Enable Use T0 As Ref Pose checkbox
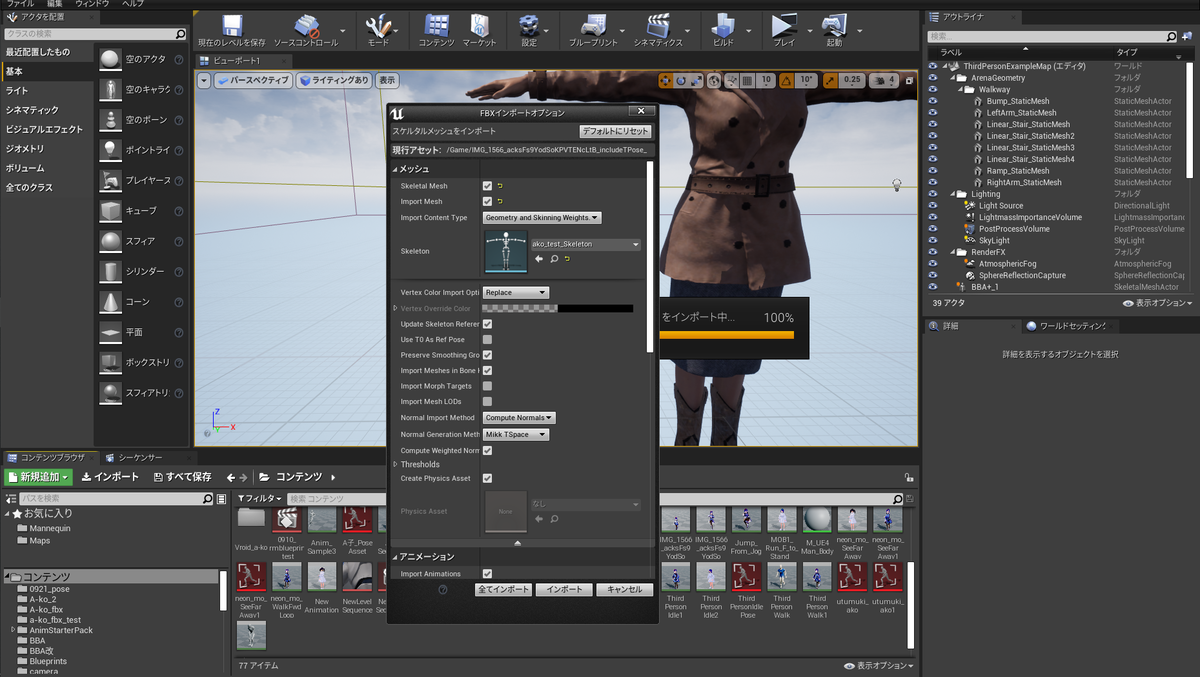This screenshot has height=677, width=1200. tap(487, 340)
